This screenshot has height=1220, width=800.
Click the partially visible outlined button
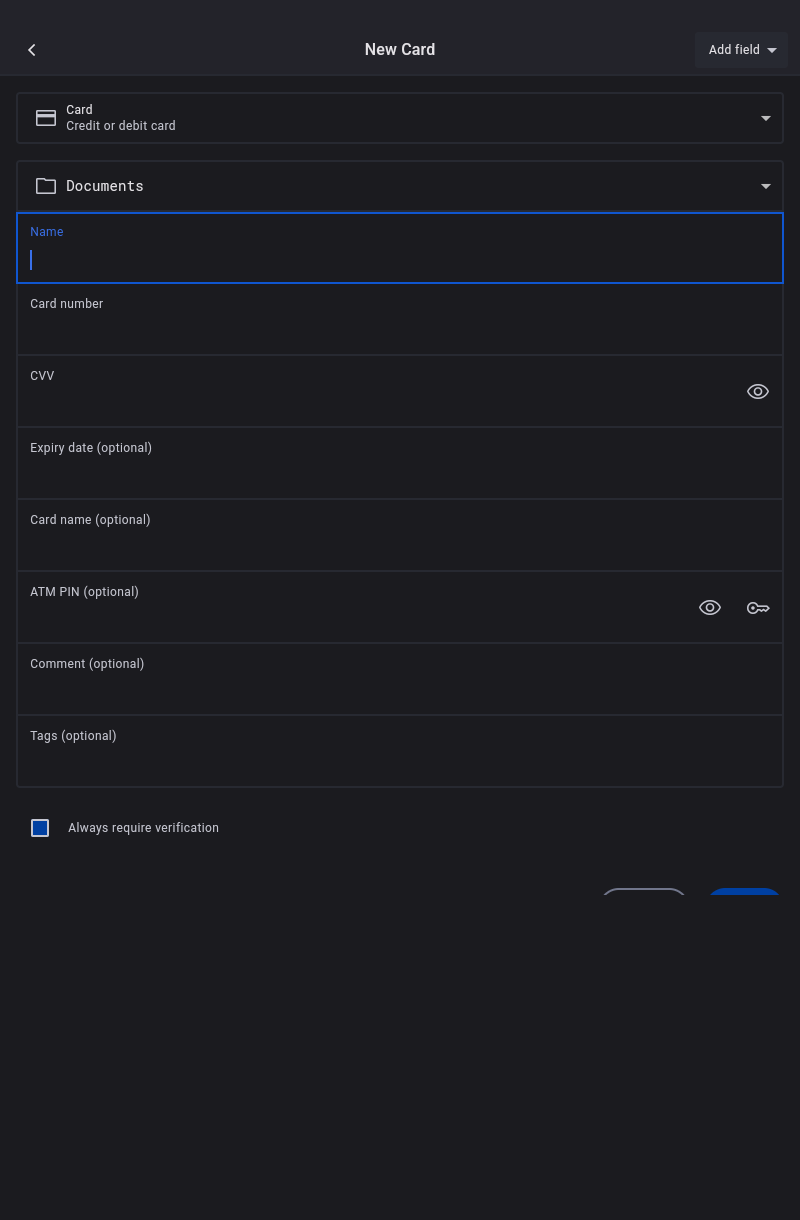coord(644,891)
